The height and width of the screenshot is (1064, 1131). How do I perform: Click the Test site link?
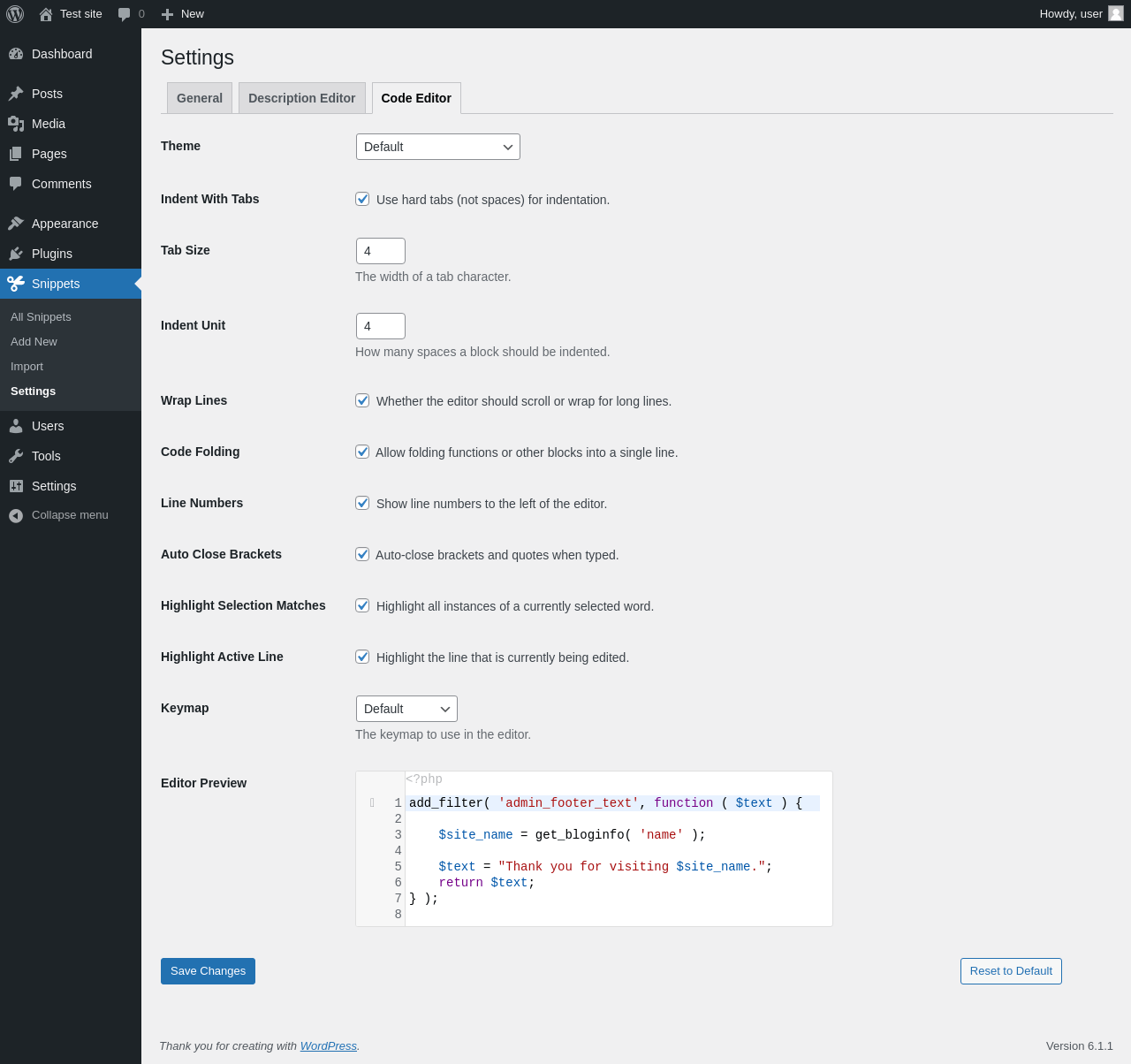point(71,14)
